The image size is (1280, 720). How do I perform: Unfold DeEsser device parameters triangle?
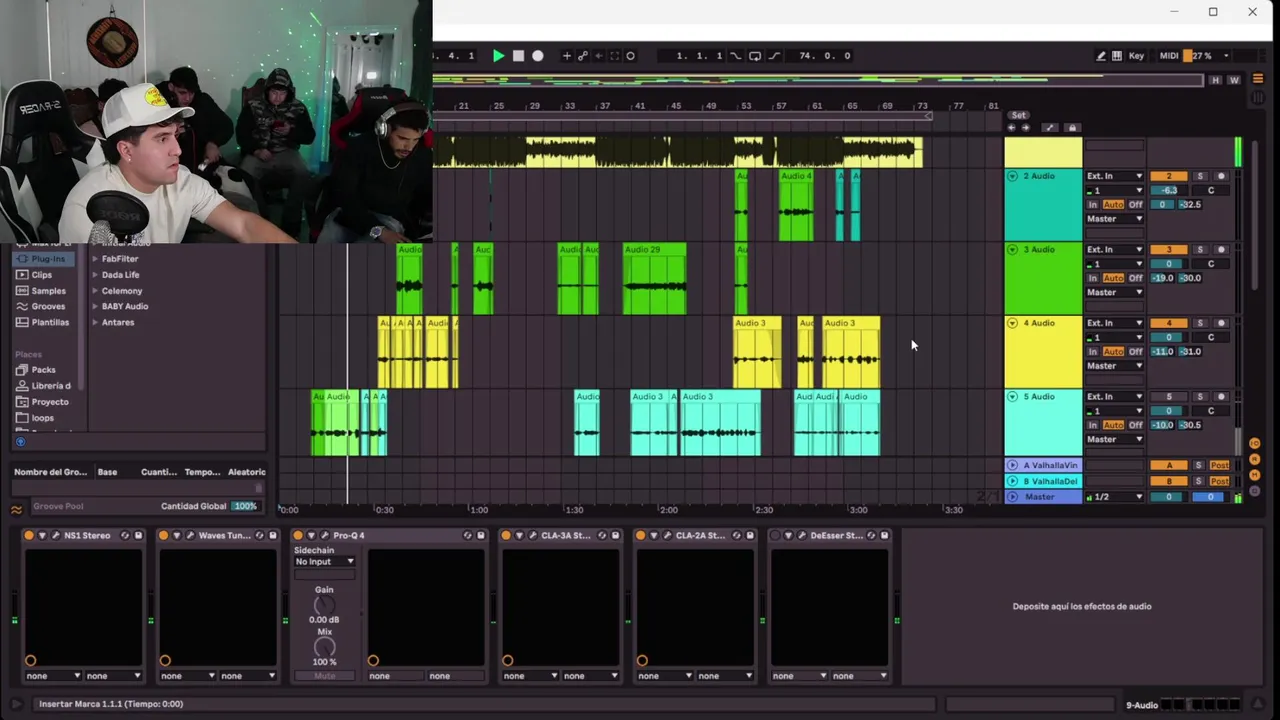(788, 536)
